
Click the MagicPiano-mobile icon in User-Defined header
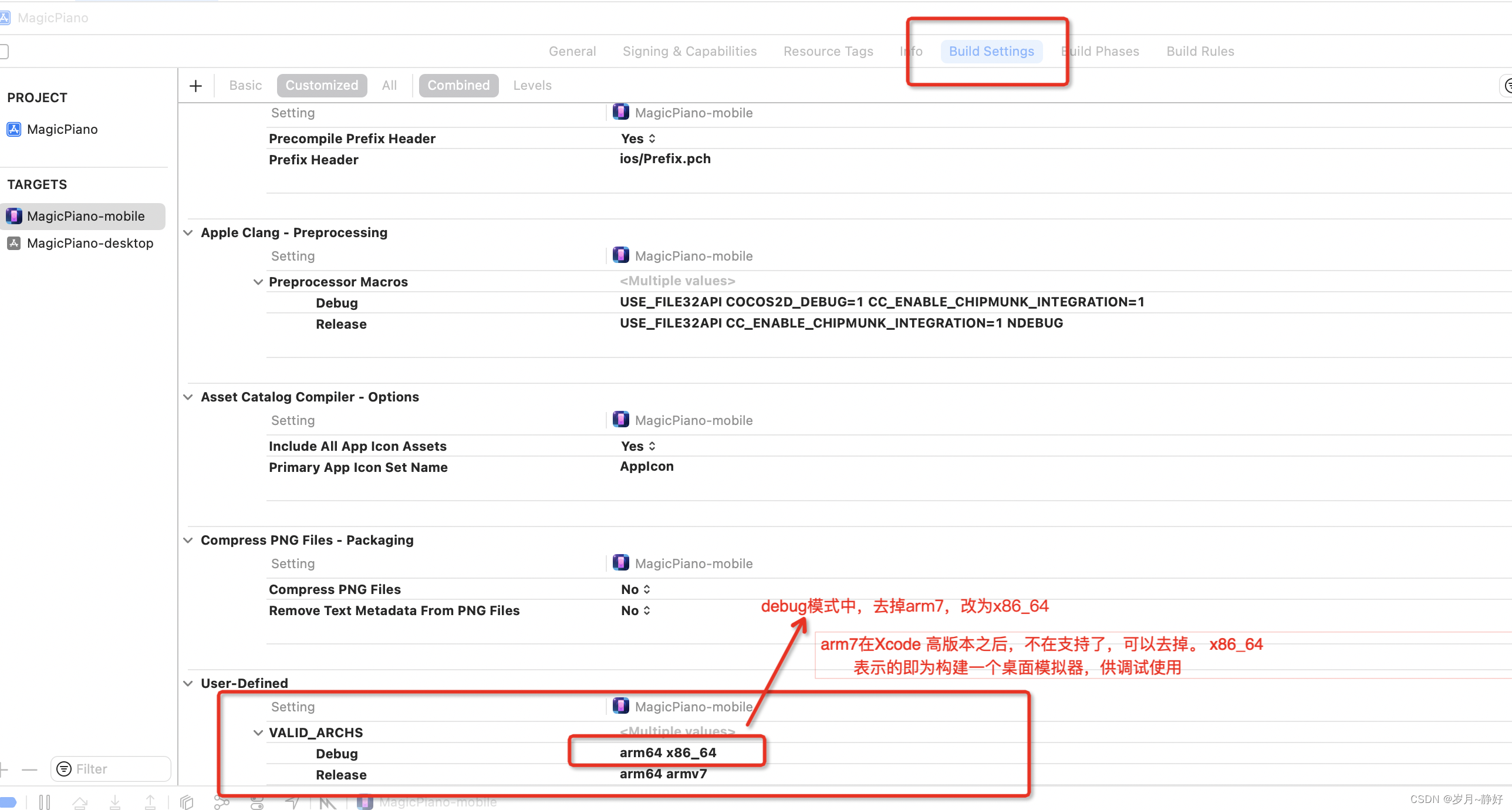(621, 706)
